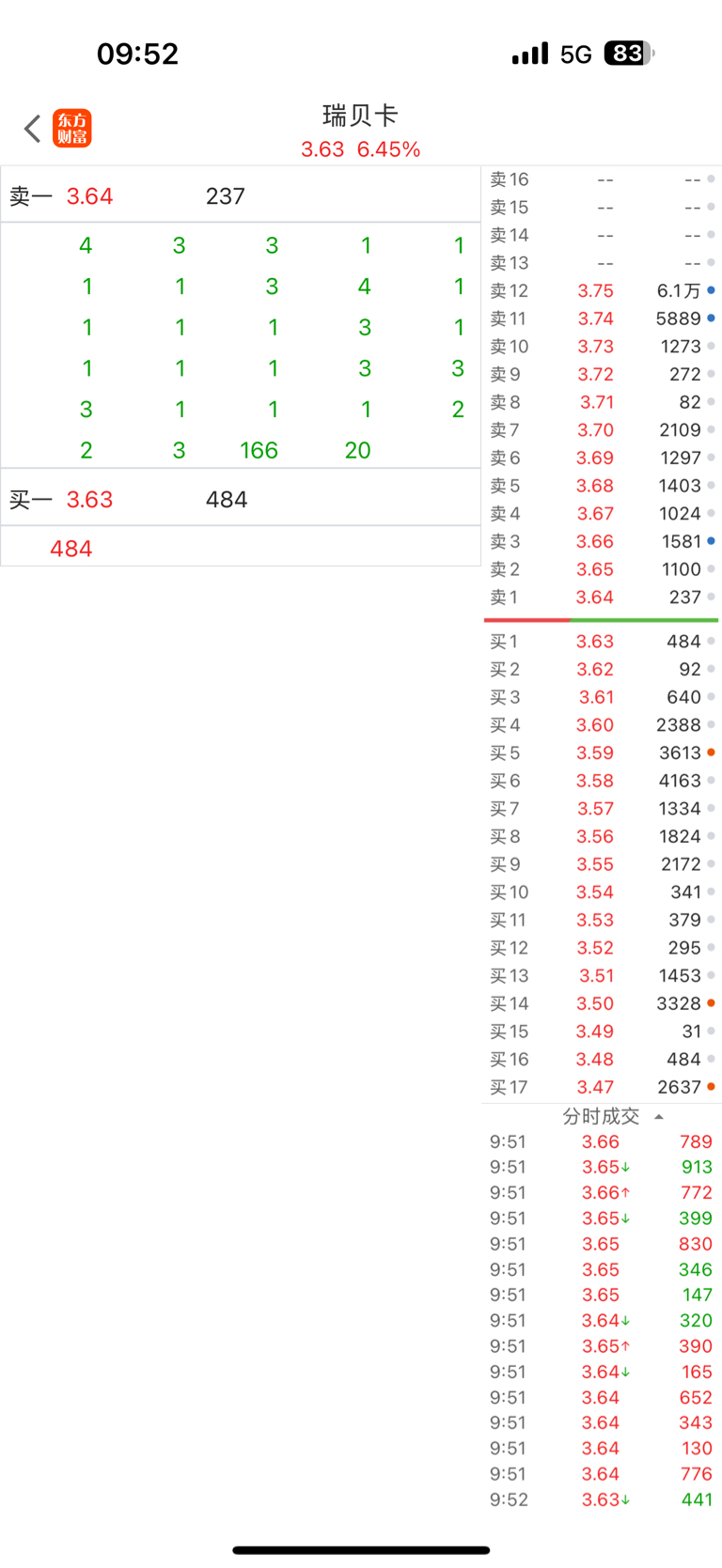Select the 买16 row at 3.48
Image resolution: width=722 pixels, height=1568 pixels.
click(602, 1060)
